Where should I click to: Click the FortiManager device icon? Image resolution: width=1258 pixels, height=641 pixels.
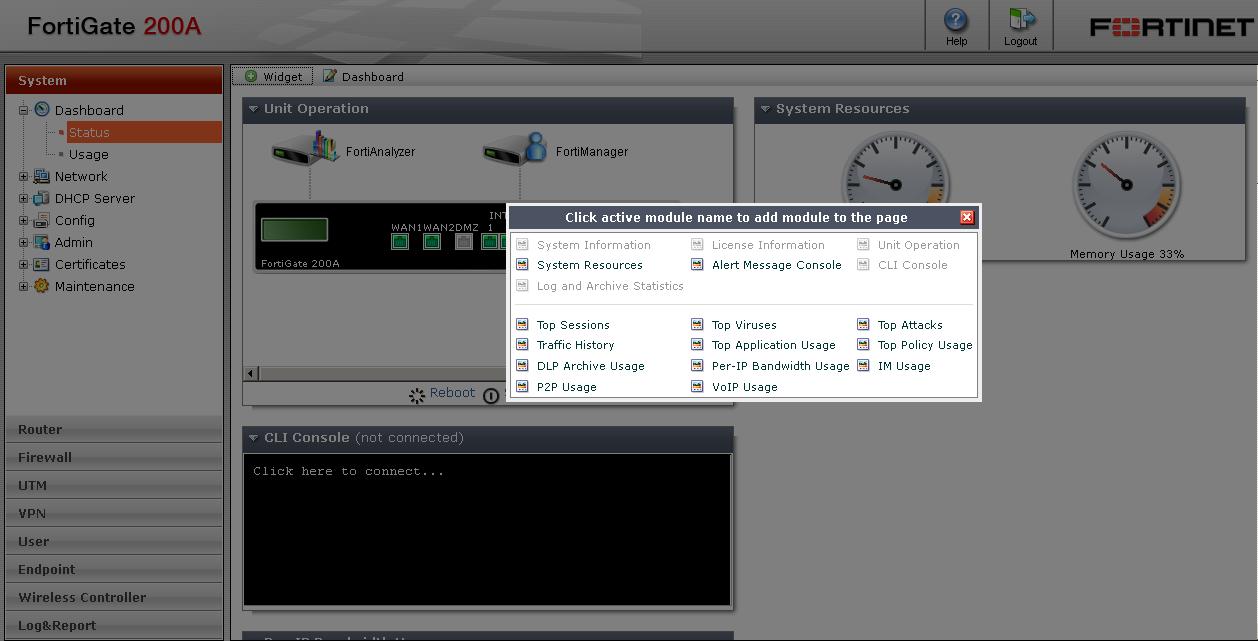[x=516, y=148]
